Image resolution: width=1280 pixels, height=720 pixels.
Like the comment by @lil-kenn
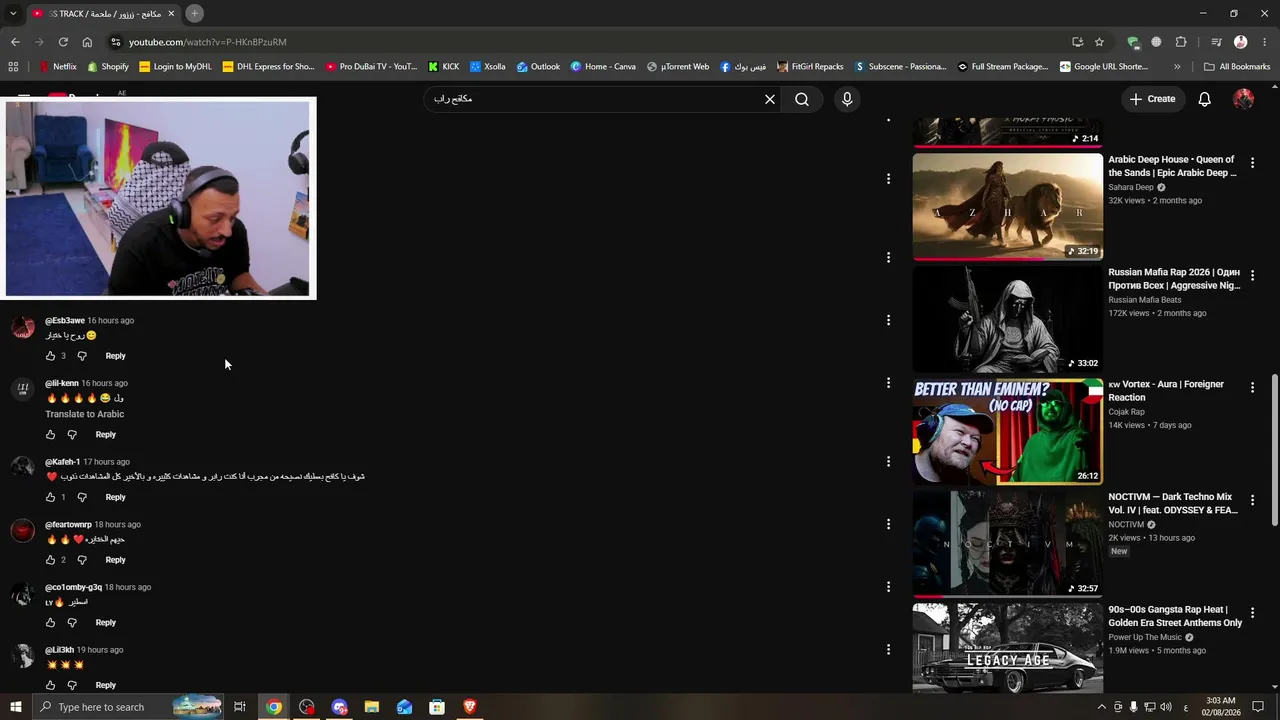pos(50,435)
